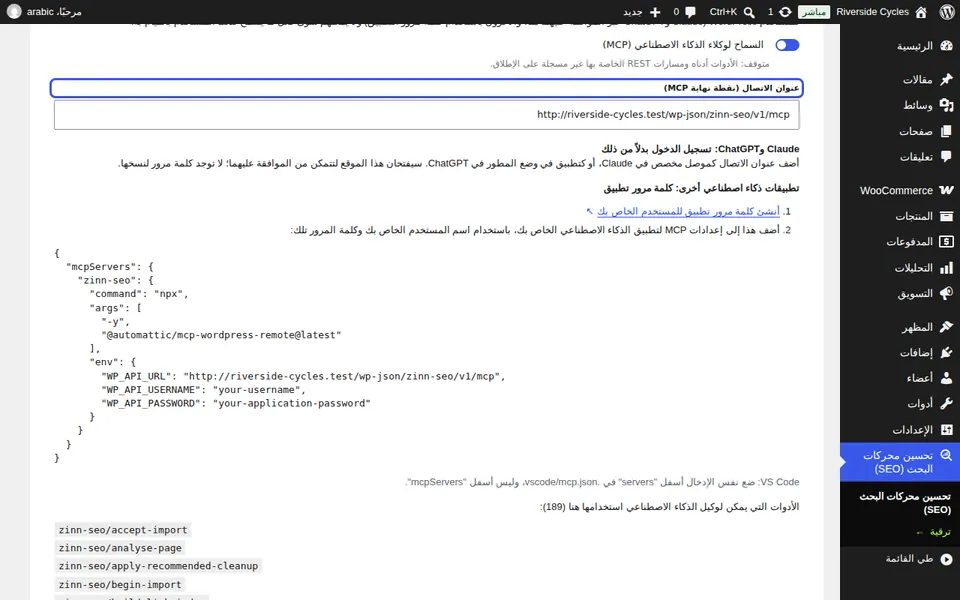Open the search magnifier icon in admin bar

pyautogui.click(x=749, y=12)
